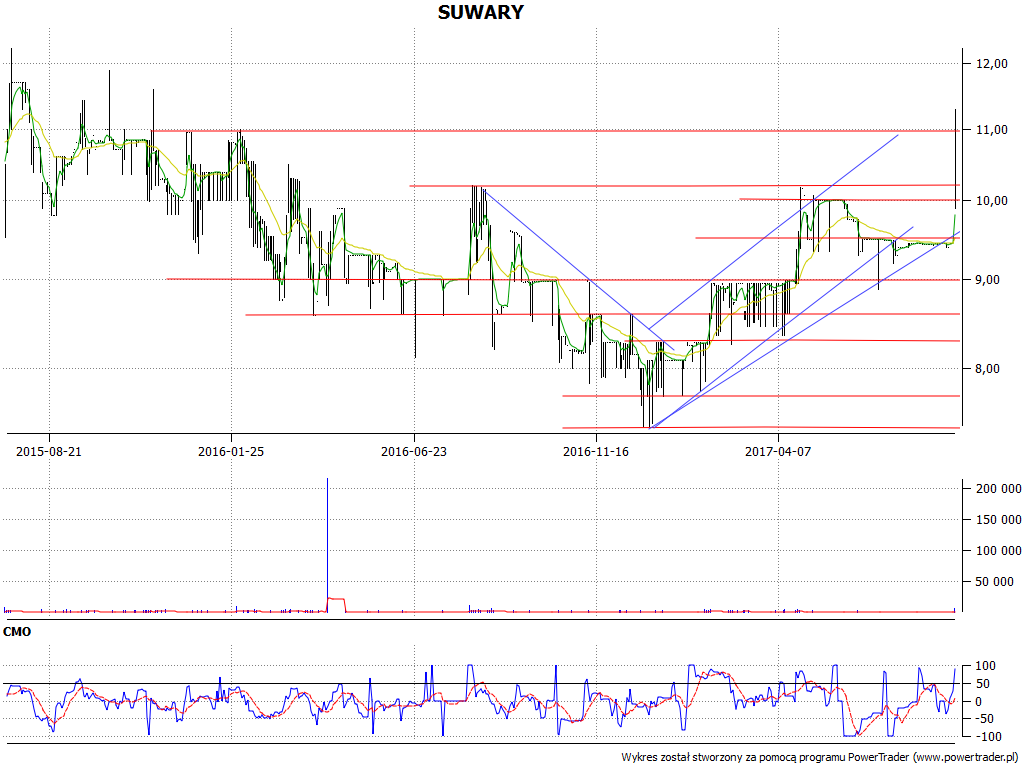This screenshot has height=768, width=1024.
Task: Select the 50 000 volume axis label
Action: 995,581
